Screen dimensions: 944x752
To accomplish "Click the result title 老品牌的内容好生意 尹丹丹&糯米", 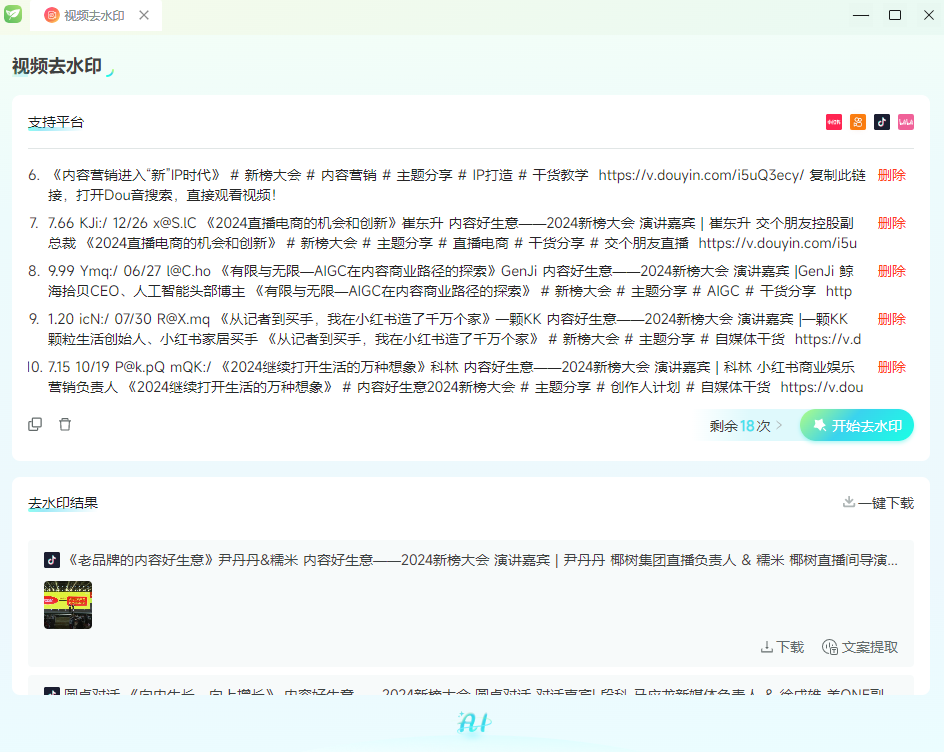I will tap(482, 560).
